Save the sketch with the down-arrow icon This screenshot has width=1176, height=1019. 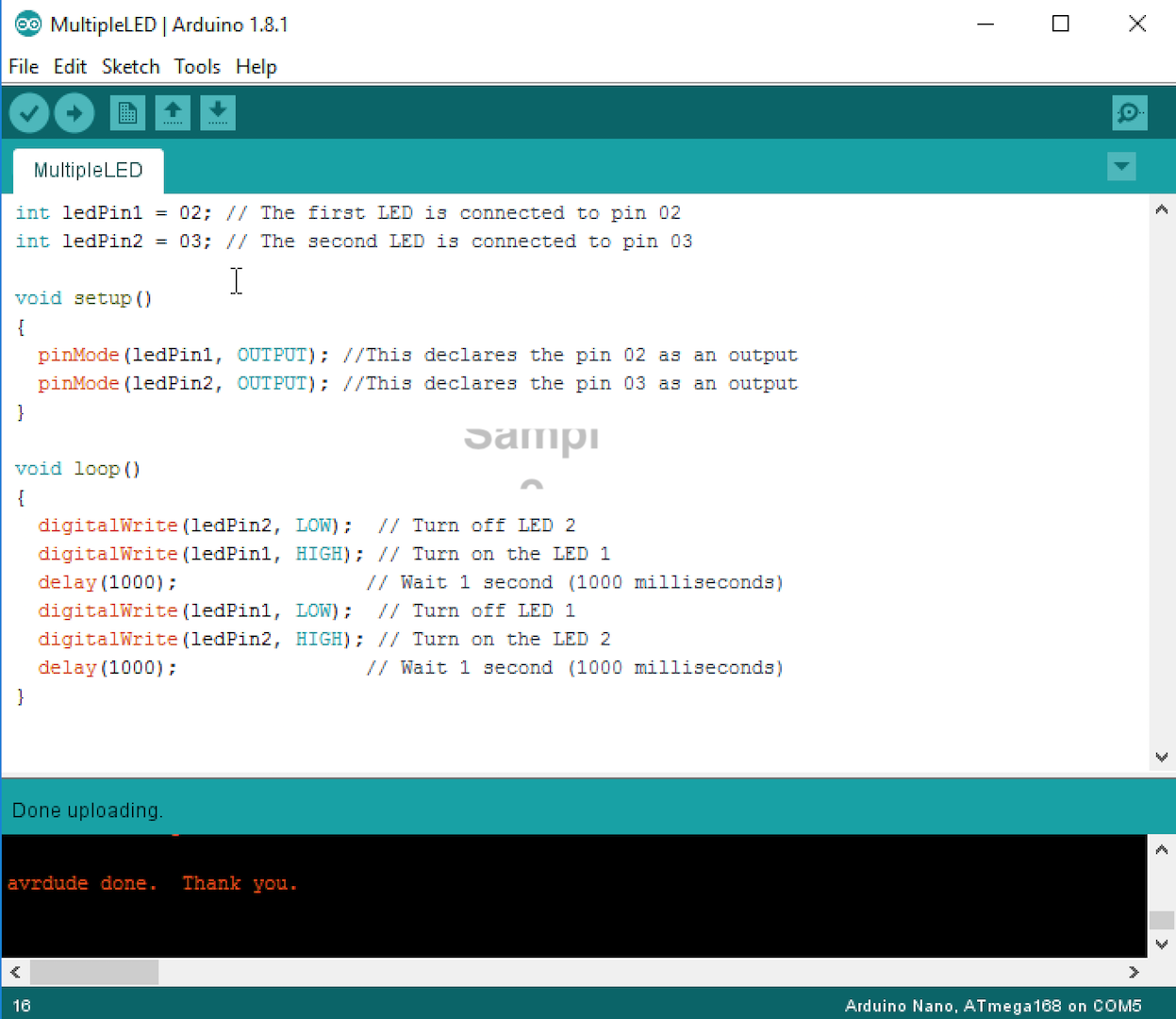tap(218, 113)
